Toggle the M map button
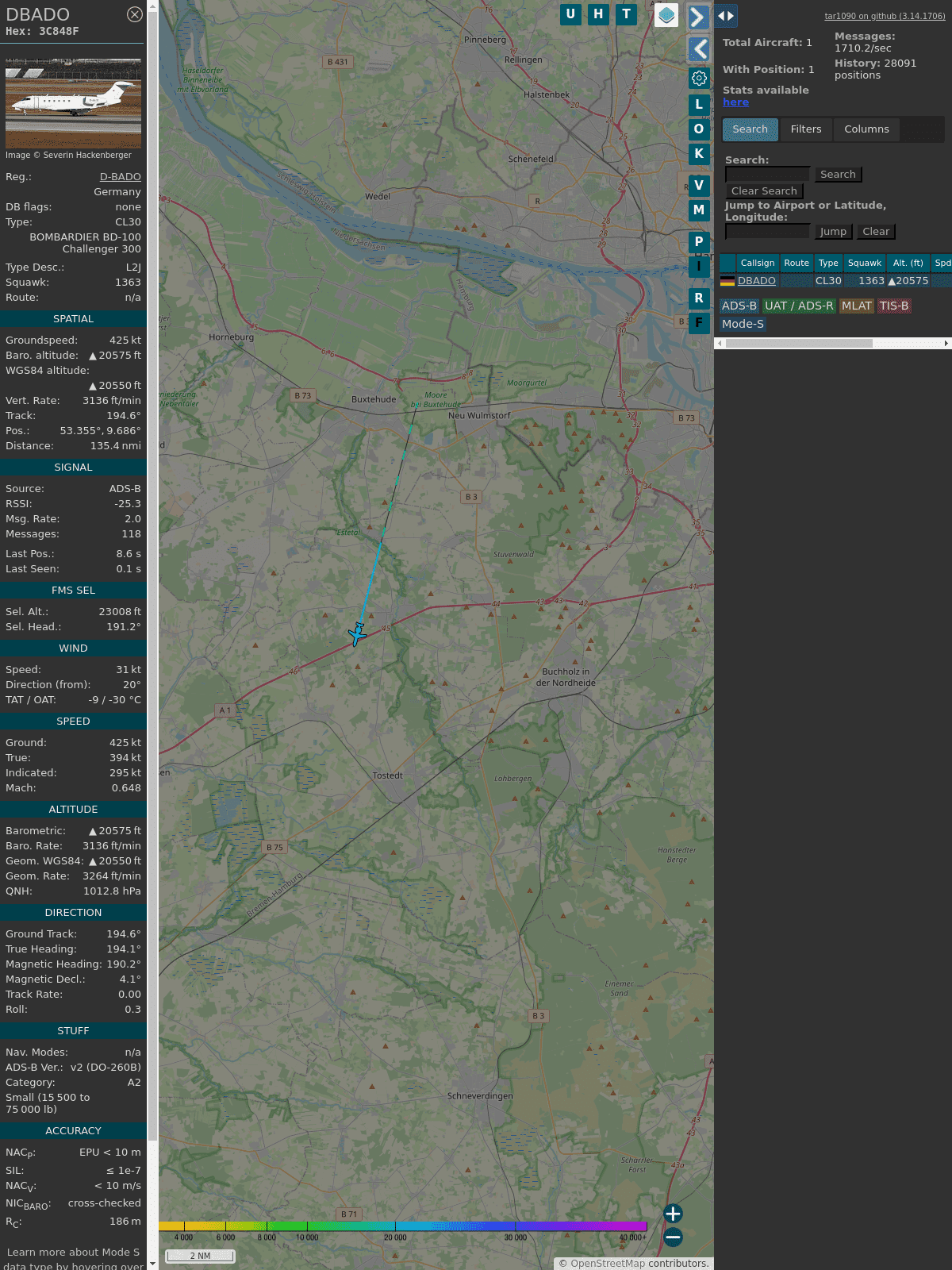The width and height of the screenshot is (952, 1270). [x=699, y=210]
